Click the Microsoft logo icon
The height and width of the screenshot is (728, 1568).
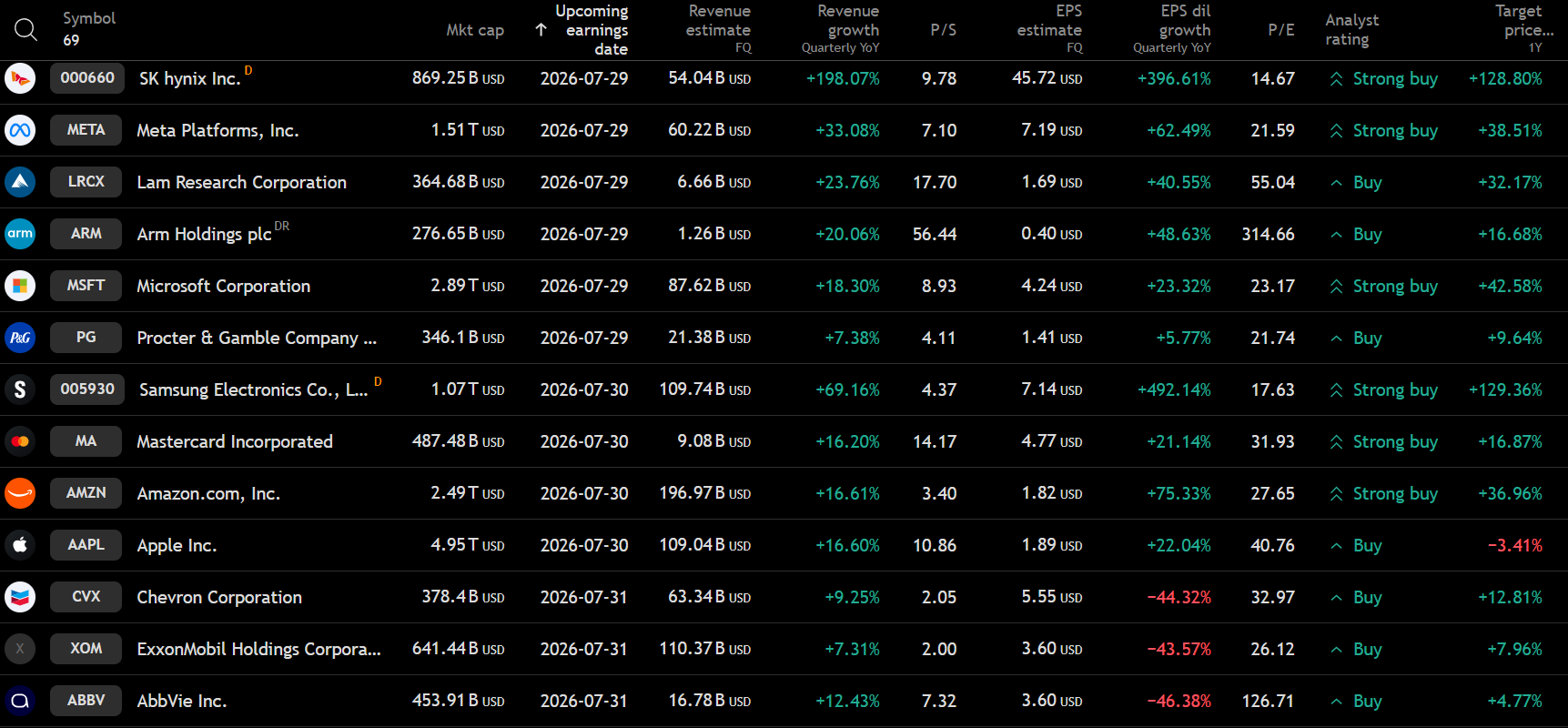coord(20,286)
